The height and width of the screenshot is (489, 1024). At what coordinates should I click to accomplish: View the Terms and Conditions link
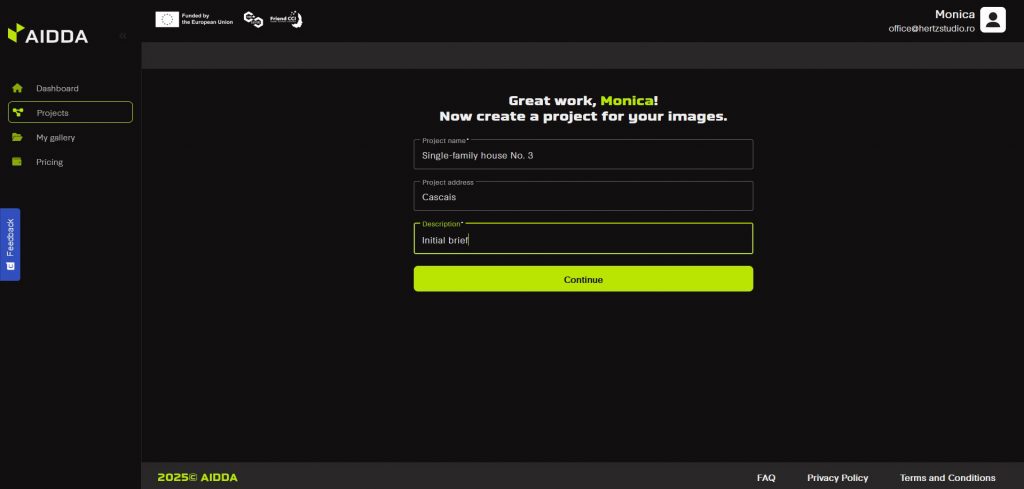(947, 478)
